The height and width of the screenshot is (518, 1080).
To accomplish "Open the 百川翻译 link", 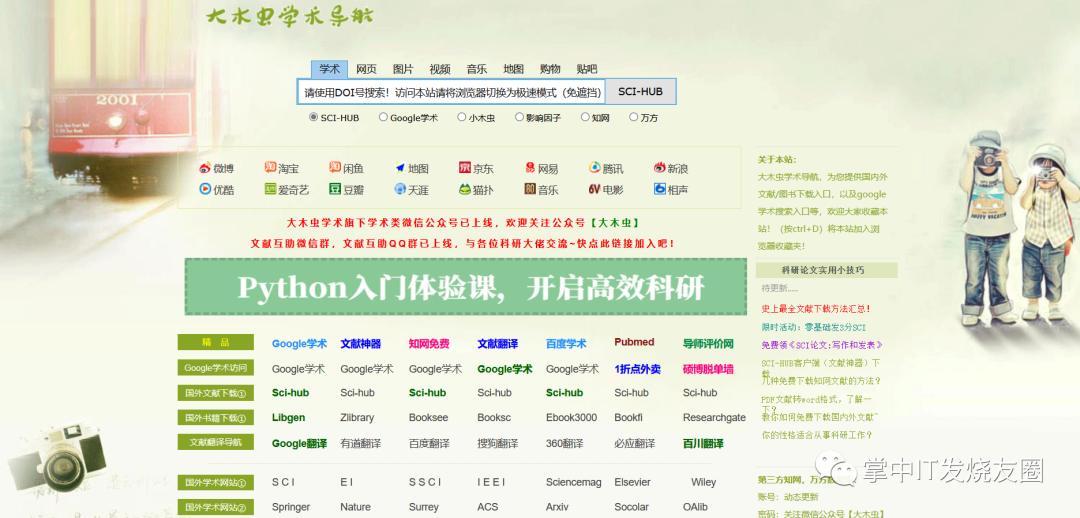I will click(703, 444).
